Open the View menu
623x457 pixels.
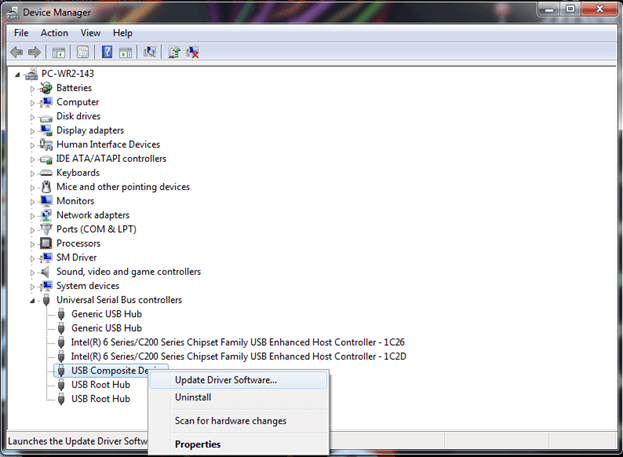point(90,33)
